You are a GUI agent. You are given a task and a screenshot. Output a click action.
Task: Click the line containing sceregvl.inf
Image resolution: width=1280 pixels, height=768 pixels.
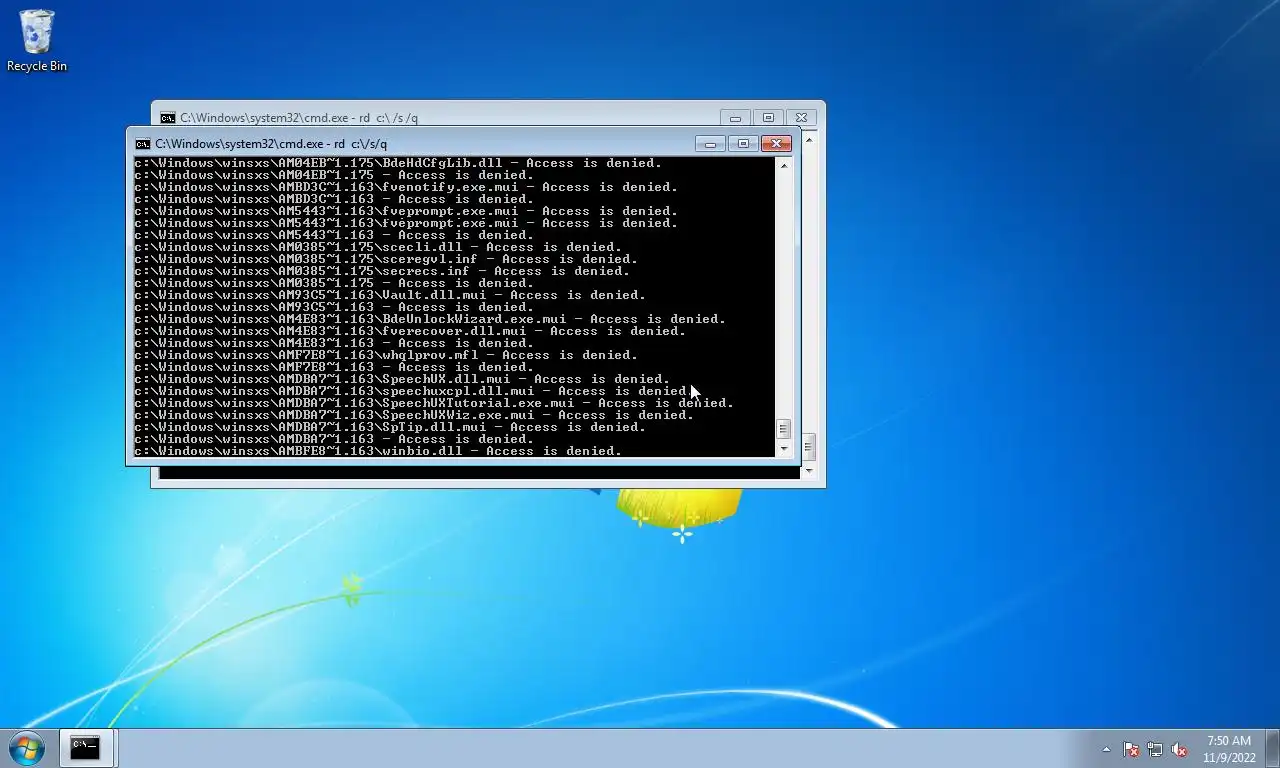point(386,259)
